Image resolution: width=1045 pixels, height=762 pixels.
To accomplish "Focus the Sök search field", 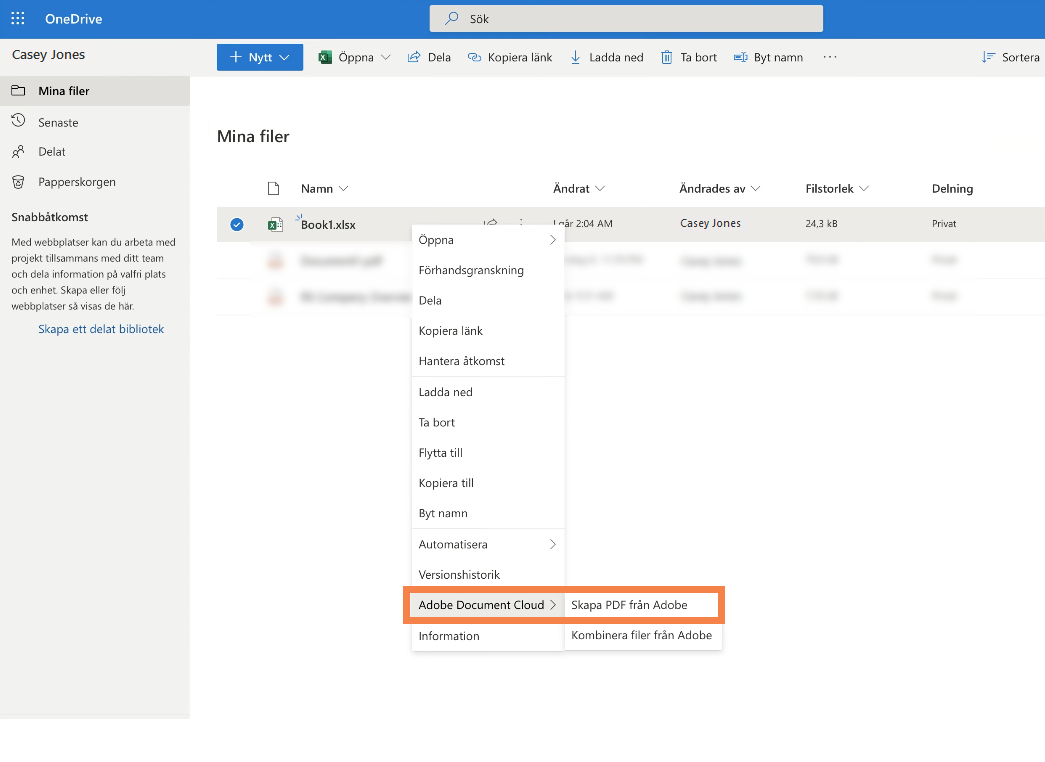I will click(x=626, y=19).
